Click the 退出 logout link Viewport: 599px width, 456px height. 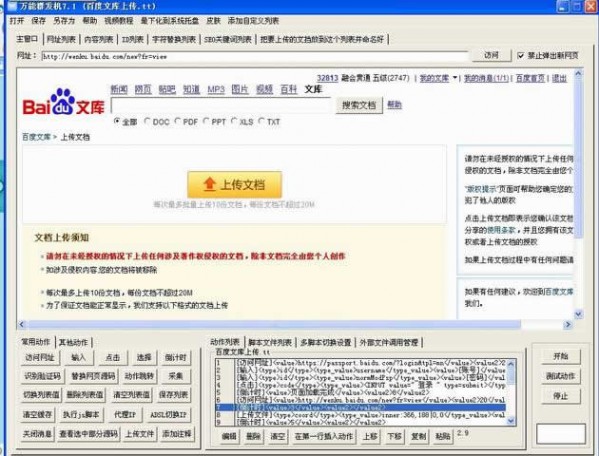(x=559, y=78)
